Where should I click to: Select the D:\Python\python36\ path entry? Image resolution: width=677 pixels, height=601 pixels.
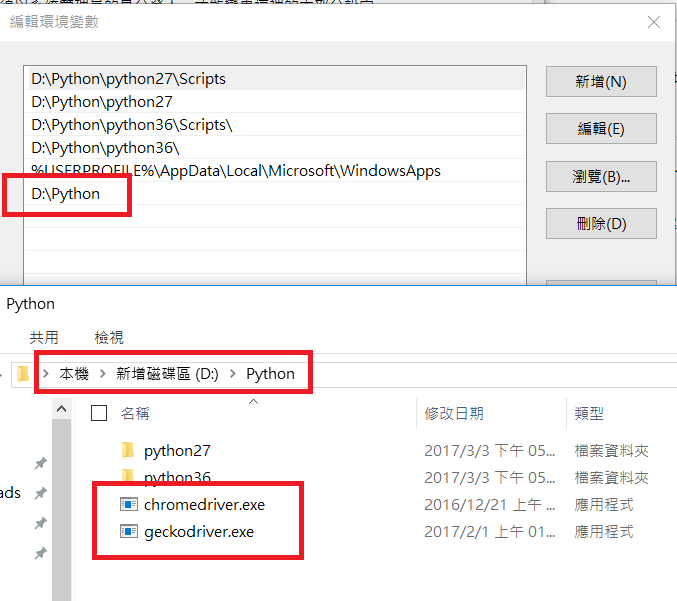pos(275,148)
